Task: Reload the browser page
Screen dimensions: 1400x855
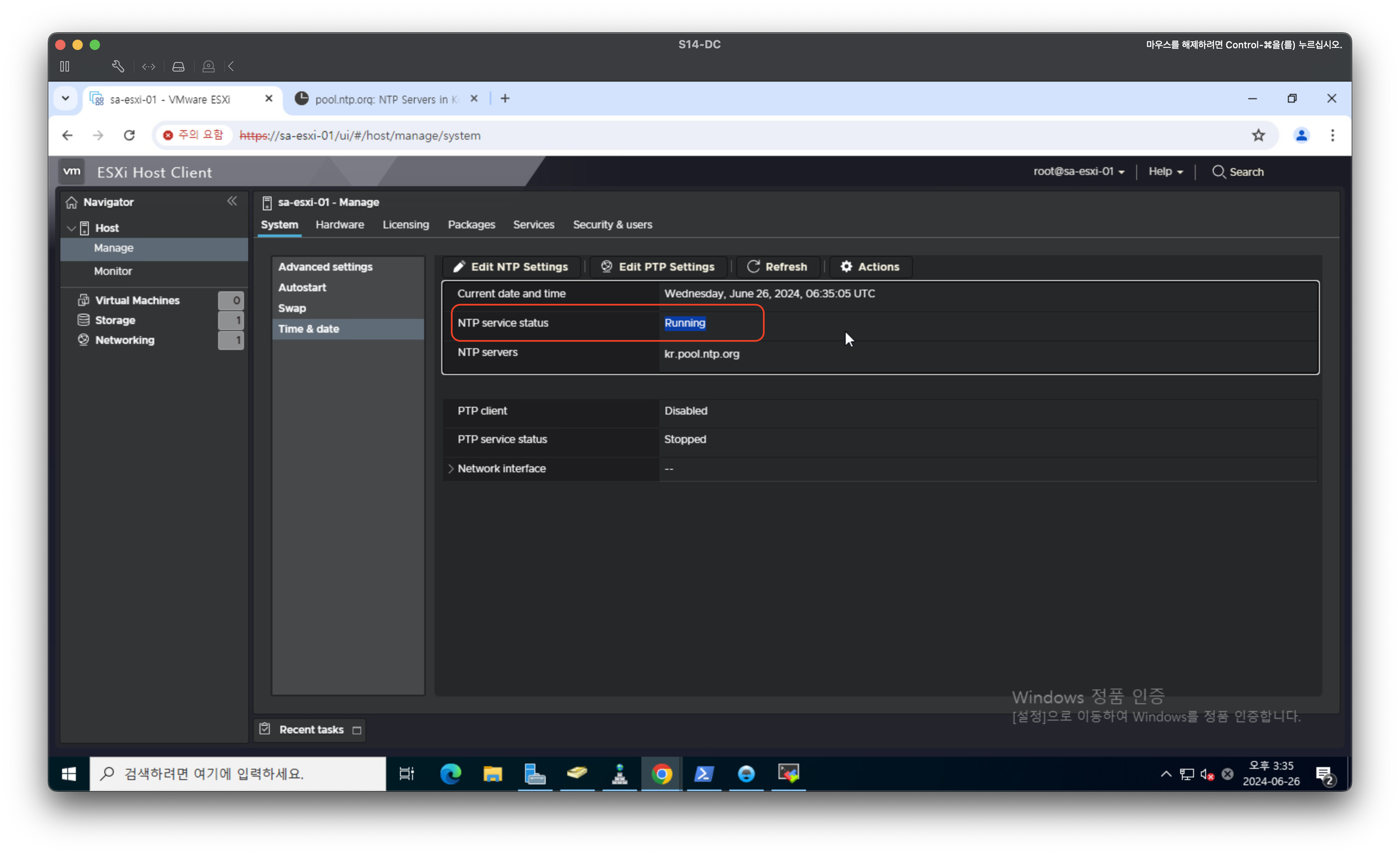Action: coord(130,135)
